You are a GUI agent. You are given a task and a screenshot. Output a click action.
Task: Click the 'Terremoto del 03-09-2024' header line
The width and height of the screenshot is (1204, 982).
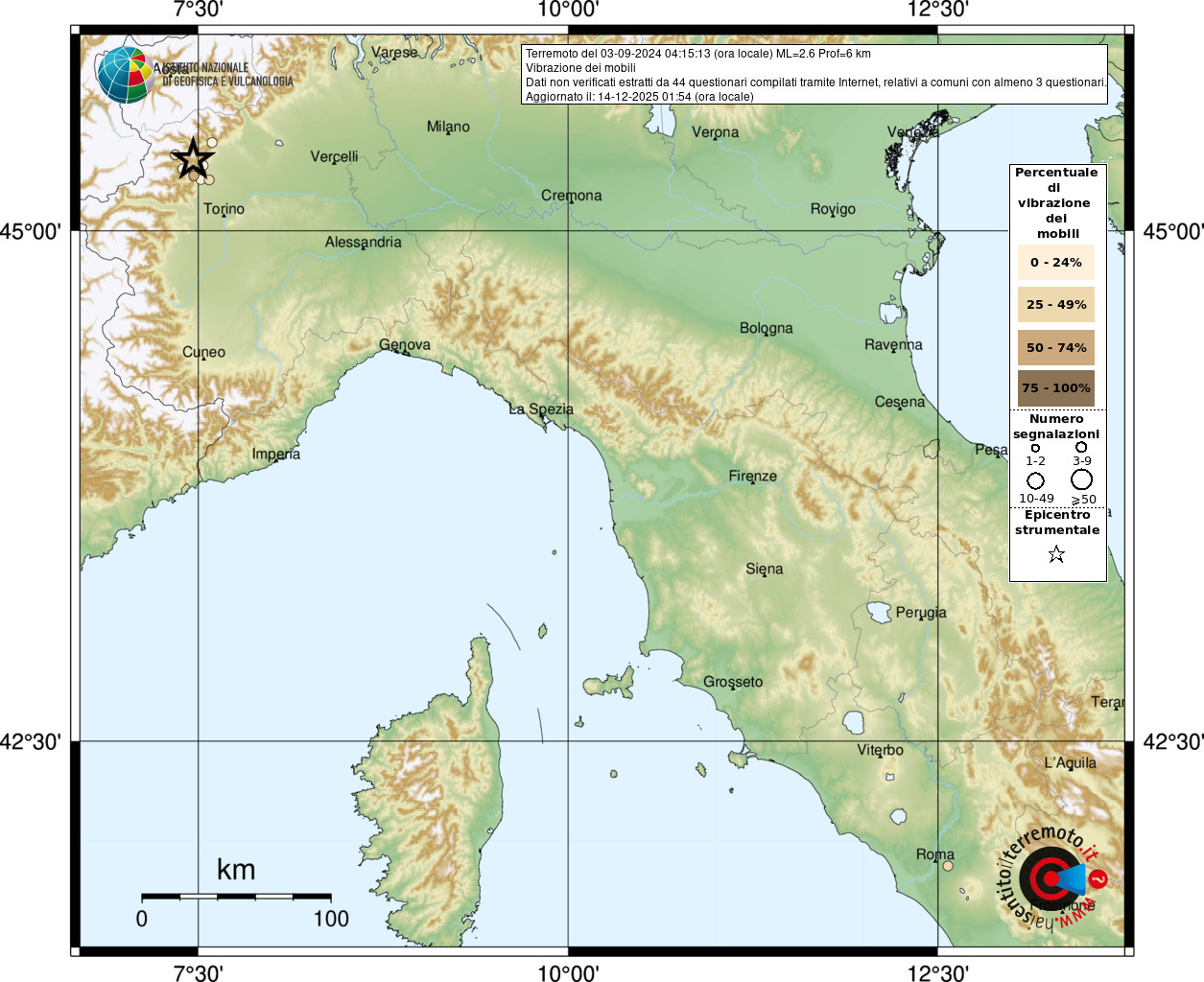coord(698,54)
